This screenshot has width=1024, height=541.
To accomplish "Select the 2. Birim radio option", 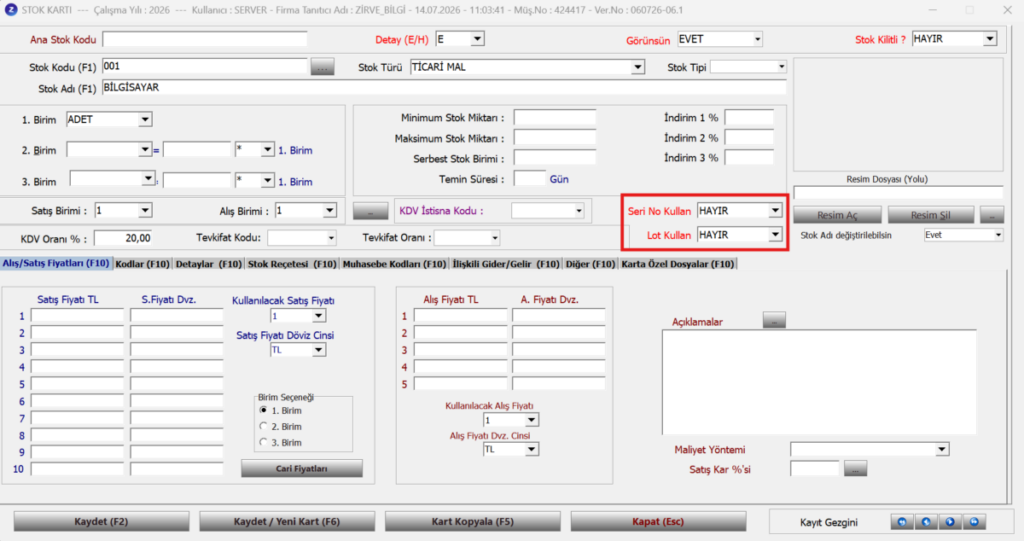I will tap(264, 426).
